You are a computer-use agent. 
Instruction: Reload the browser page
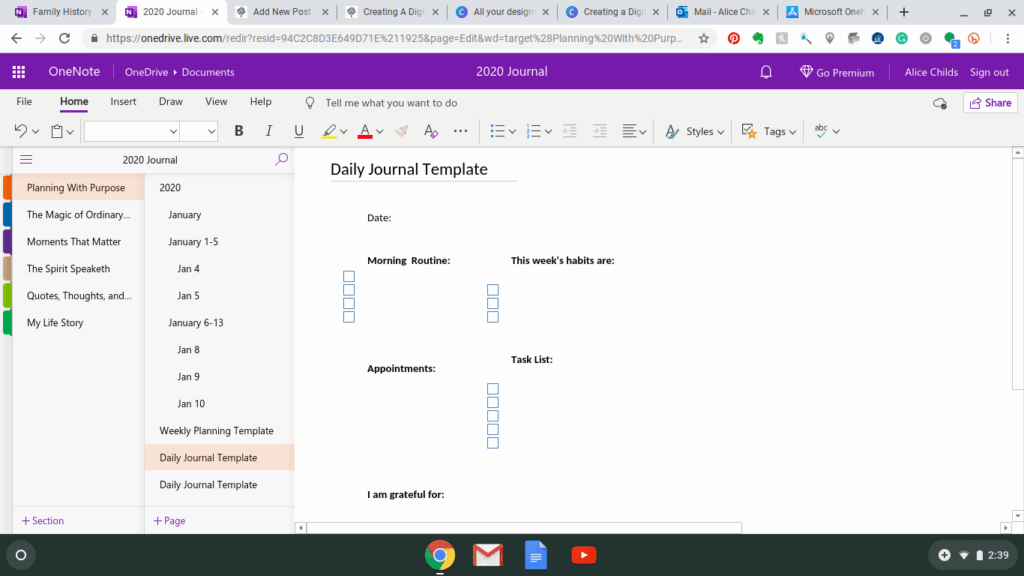click(x=65, y=39)
